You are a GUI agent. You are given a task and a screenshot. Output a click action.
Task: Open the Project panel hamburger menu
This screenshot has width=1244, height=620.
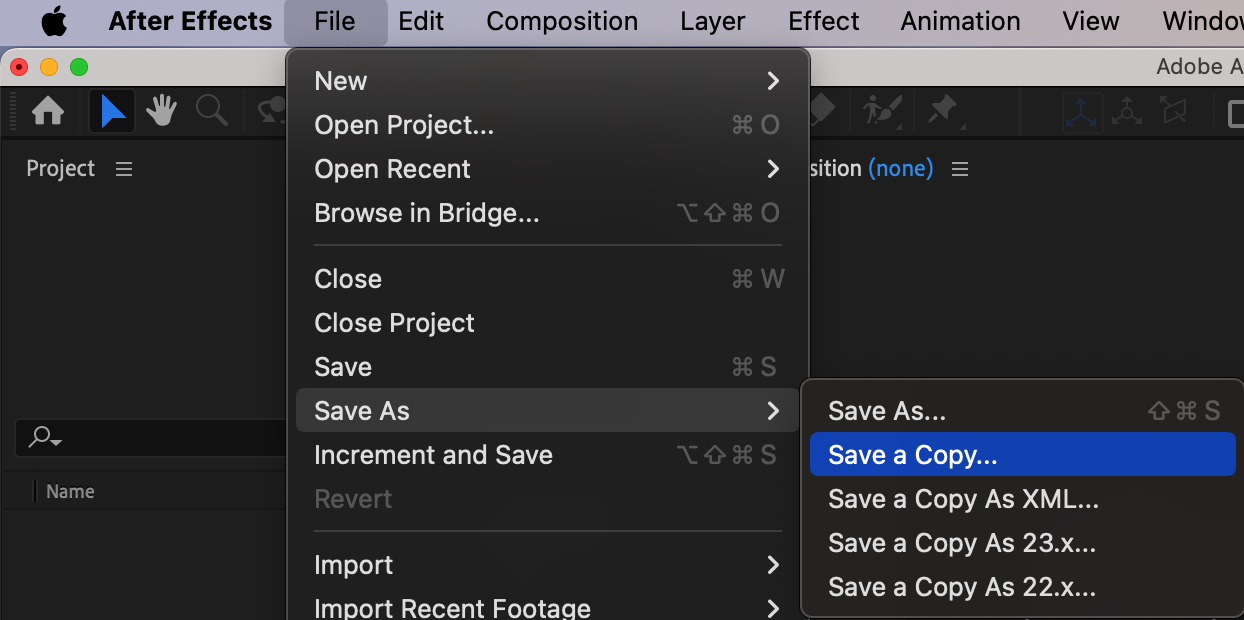[x=124, y=169]
